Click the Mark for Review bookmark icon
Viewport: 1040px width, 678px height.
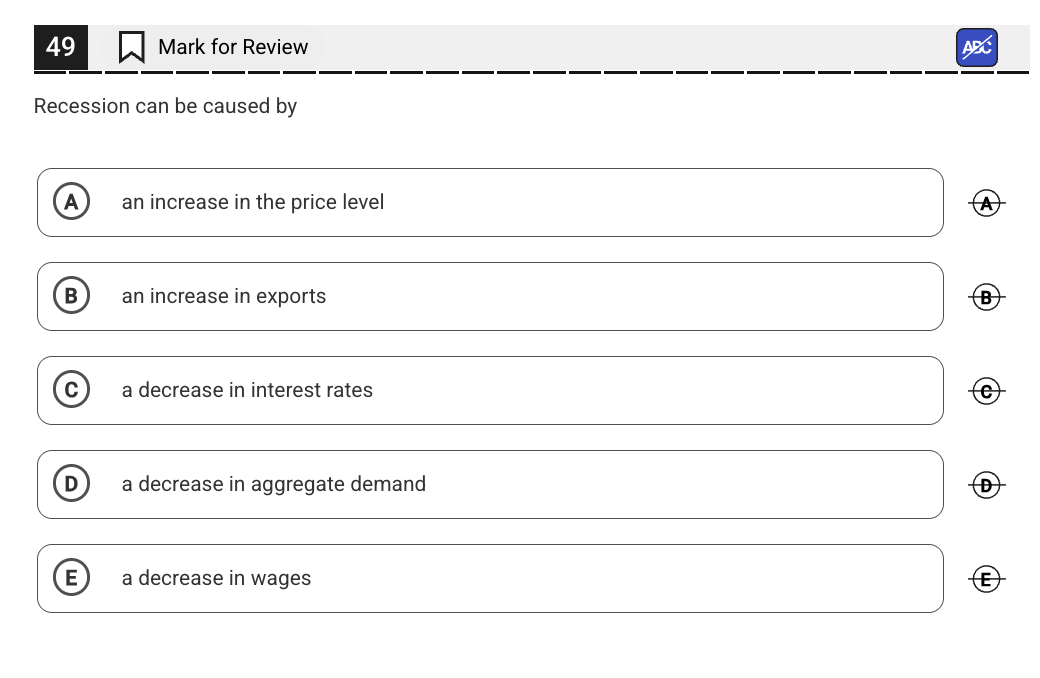coord(131,47)
